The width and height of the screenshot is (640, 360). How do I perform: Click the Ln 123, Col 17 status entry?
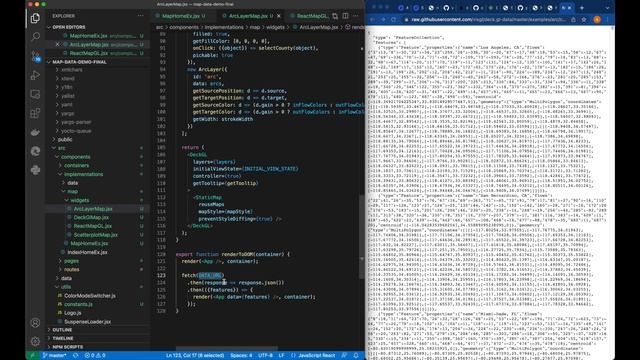click(195, 356)
